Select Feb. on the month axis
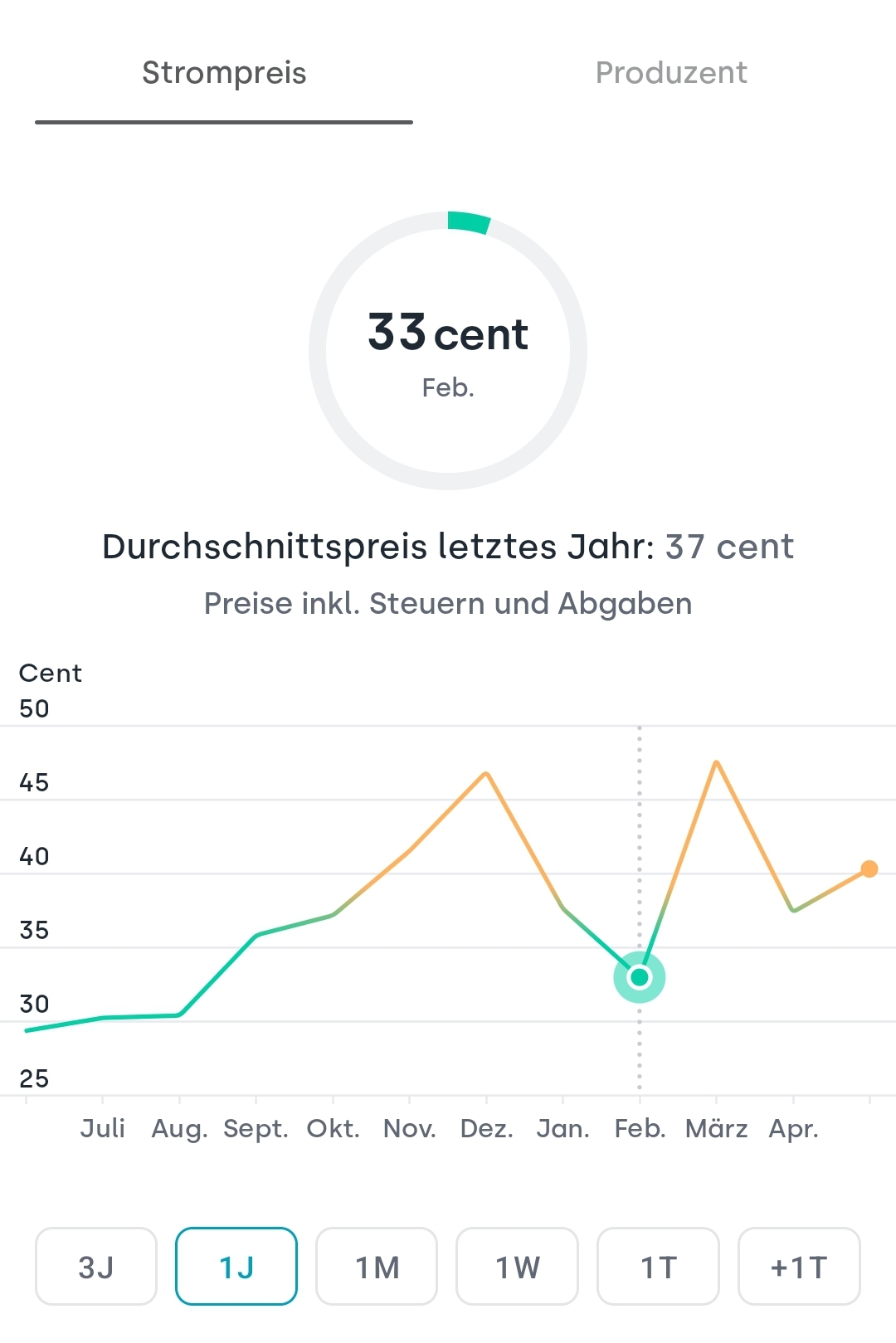 pos(640,1129)
